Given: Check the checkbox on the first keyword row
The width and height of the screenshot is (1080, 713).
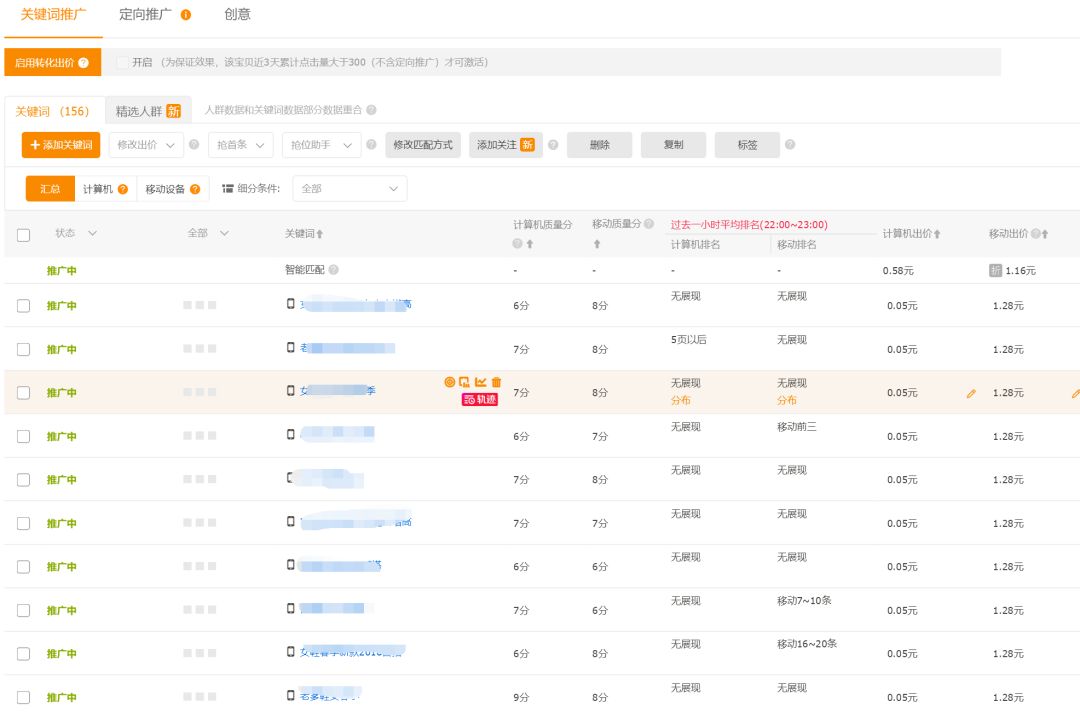Looking at the screenshot, I should point(23,305).
